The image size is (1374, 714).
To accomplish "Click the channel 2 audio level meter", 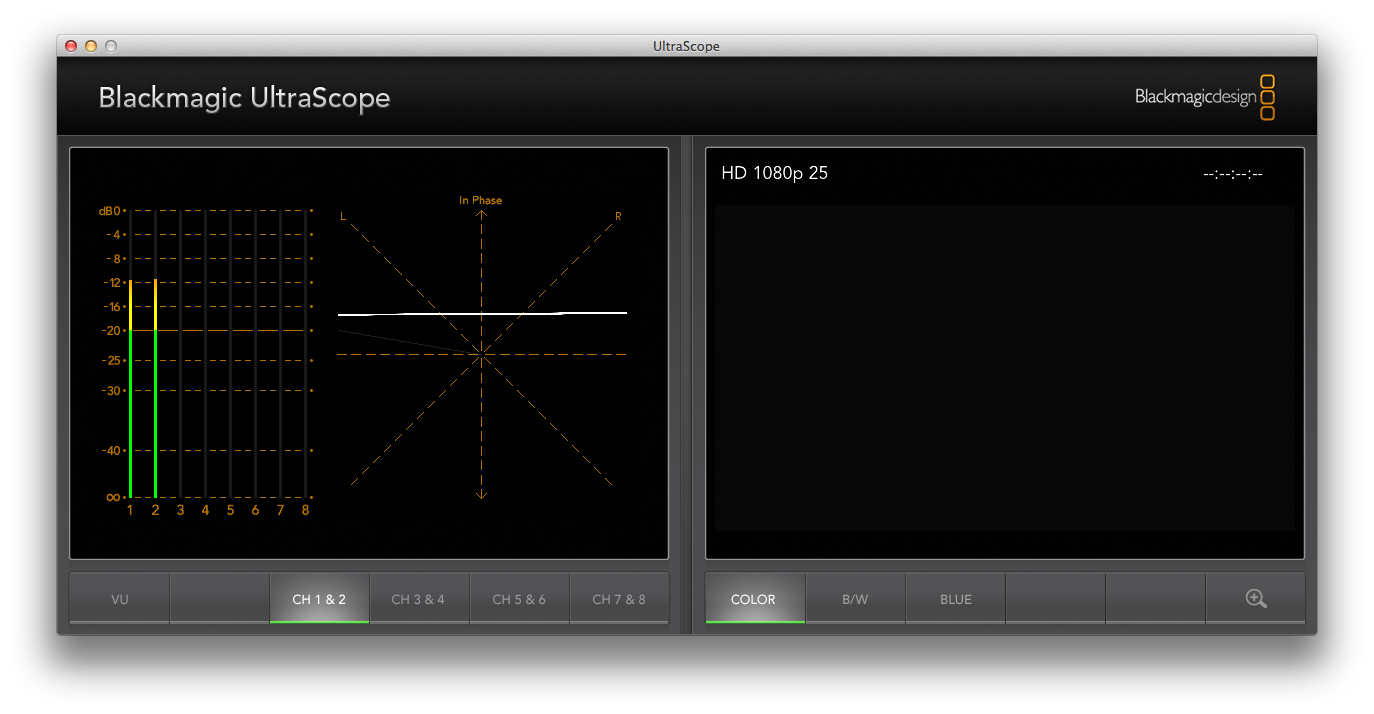I will tap(155, 354).
